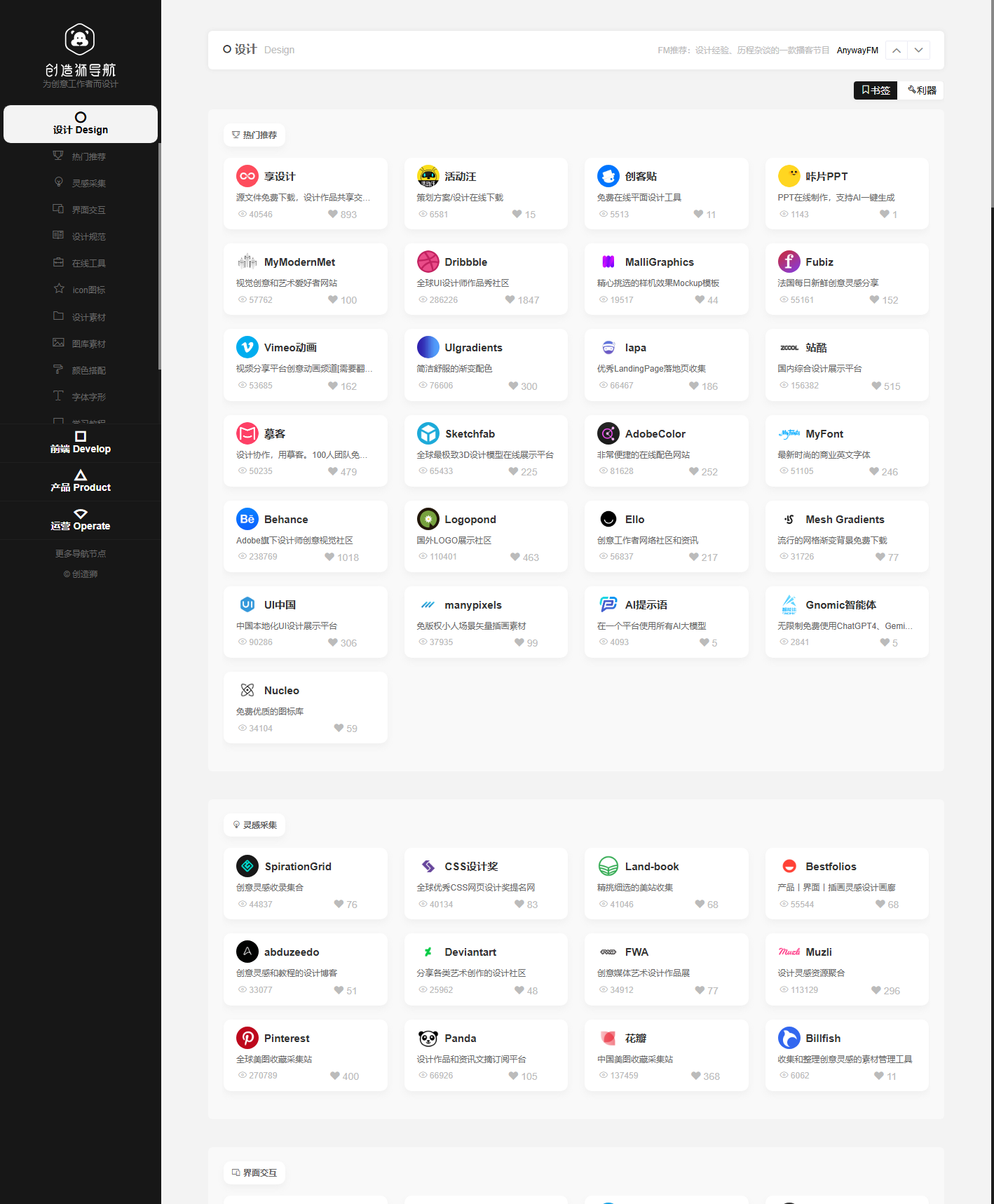Show previous FM recommendation with up chevron
This screenshot has width=994, height=1204.
(897, 50)
